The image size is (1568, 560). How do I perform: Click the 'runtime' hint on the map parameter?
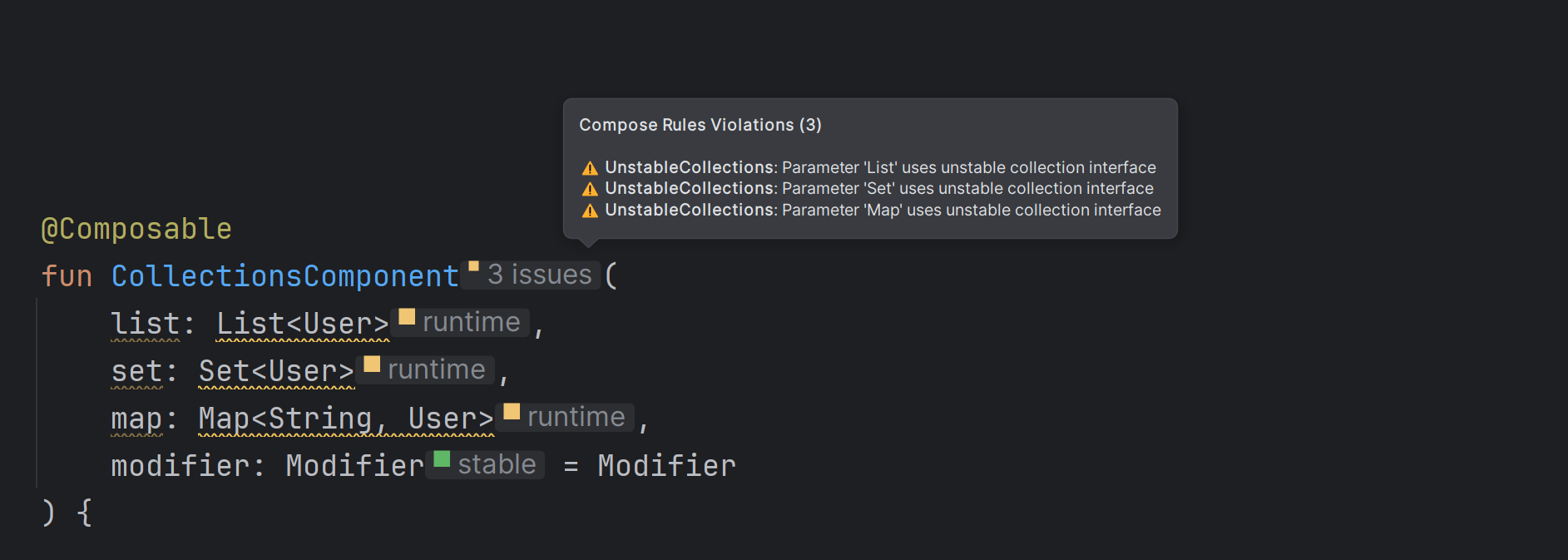(576, 417)
